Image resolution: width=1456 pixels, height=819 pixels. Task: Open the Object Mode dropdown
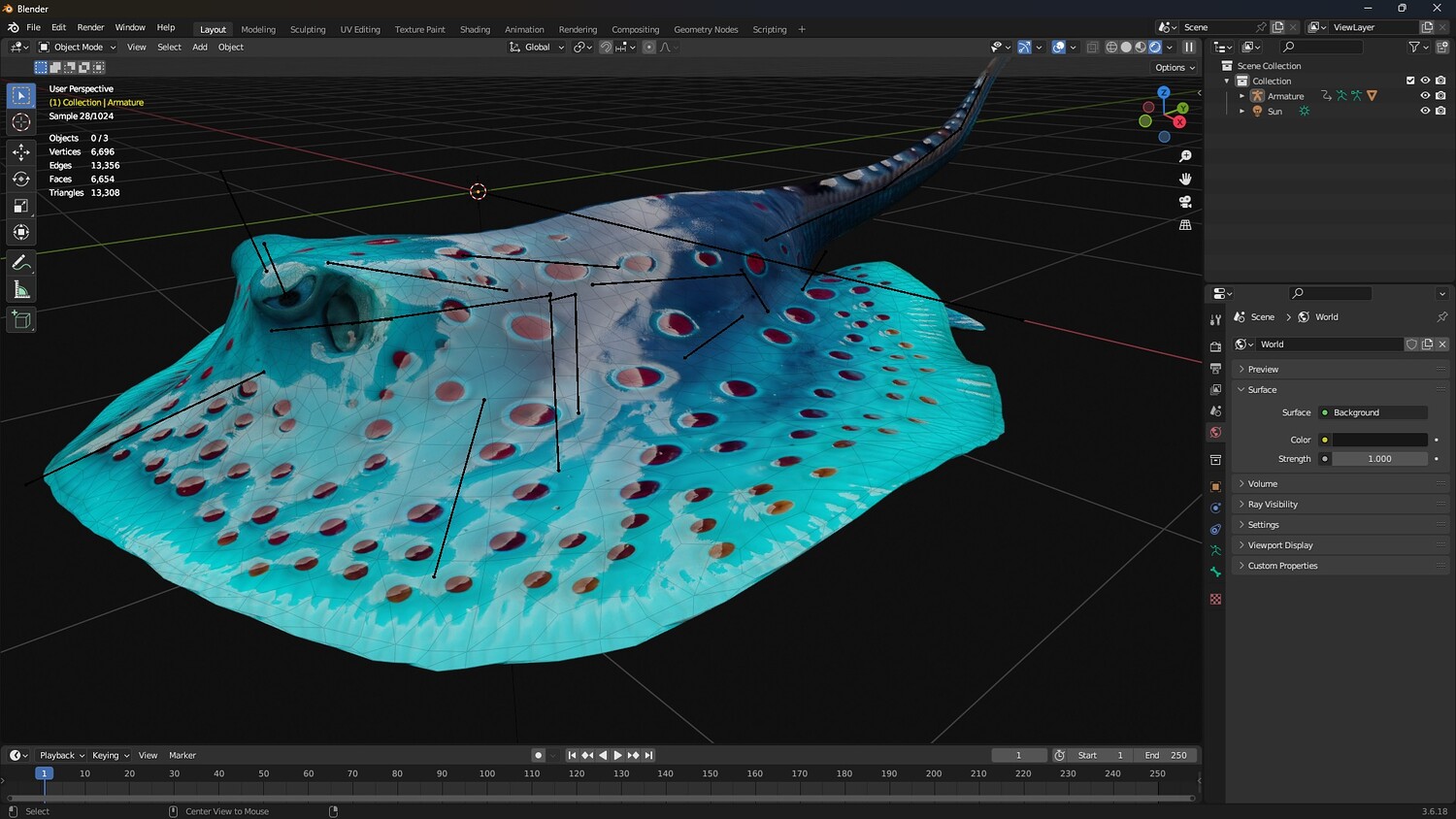click(78, 47)
